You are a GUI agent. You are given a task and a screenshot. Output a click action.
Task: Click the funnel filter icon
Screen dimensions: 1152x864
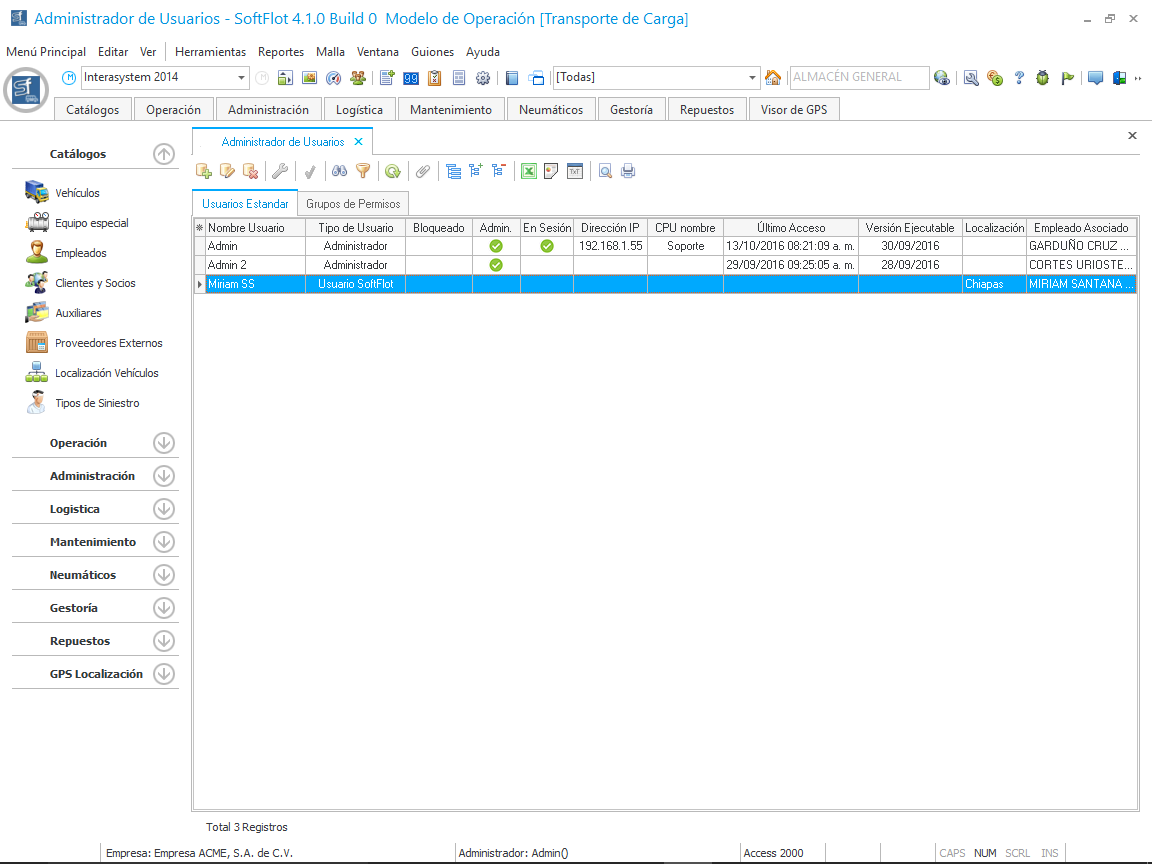pyautogui.click(x=363, y=171)
